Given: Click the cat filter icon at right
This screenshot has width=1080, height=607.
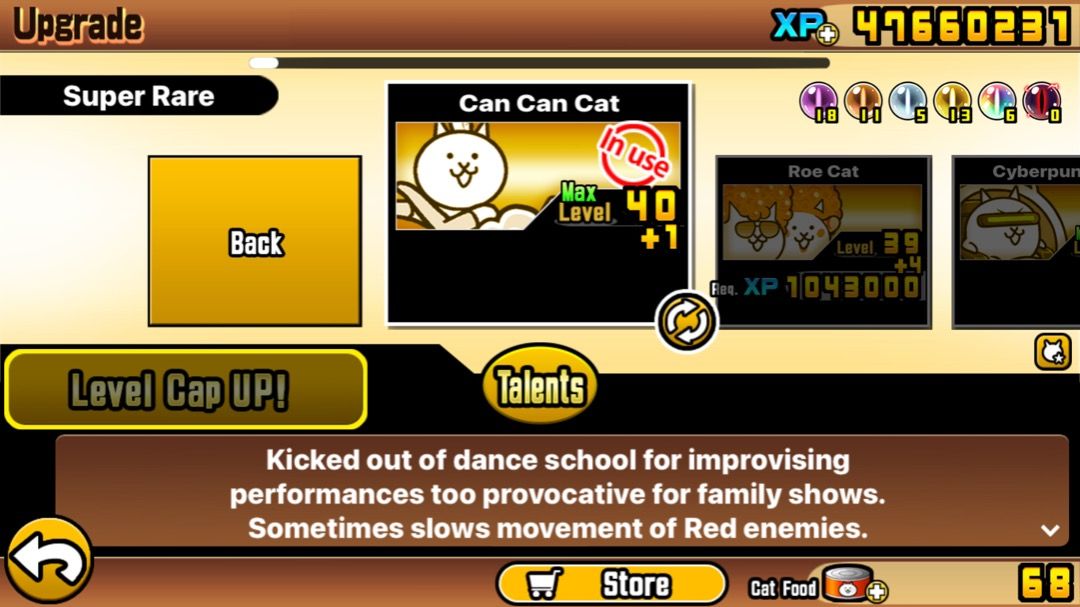Looking at the screenshot, I should [1052, 351].
